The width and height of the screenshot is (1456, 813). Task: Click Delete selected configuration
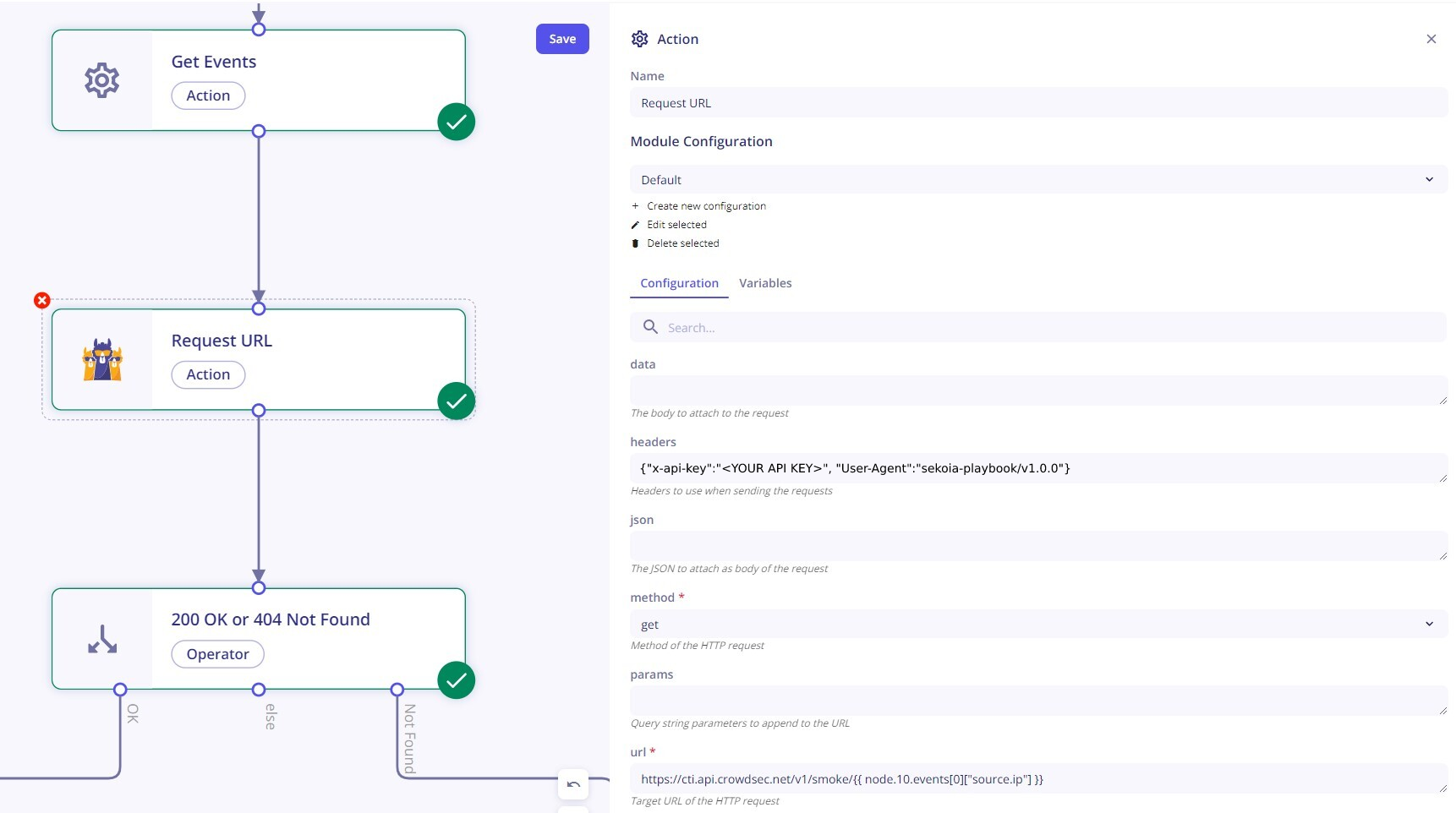pos(682,243)
